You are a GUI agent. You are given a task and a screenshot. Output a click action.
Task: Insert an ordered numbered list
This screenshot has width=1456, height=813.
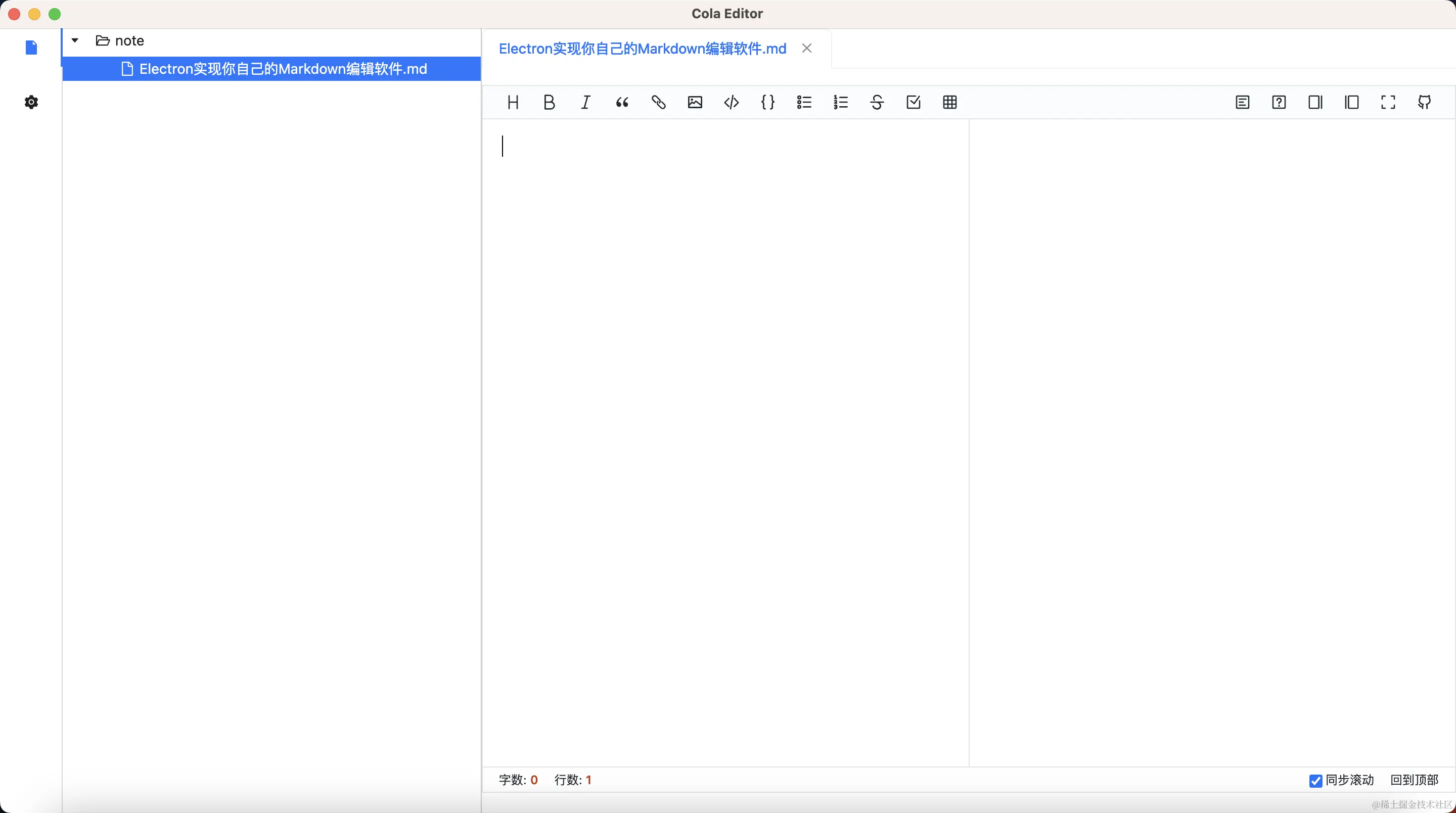(840, 102)
